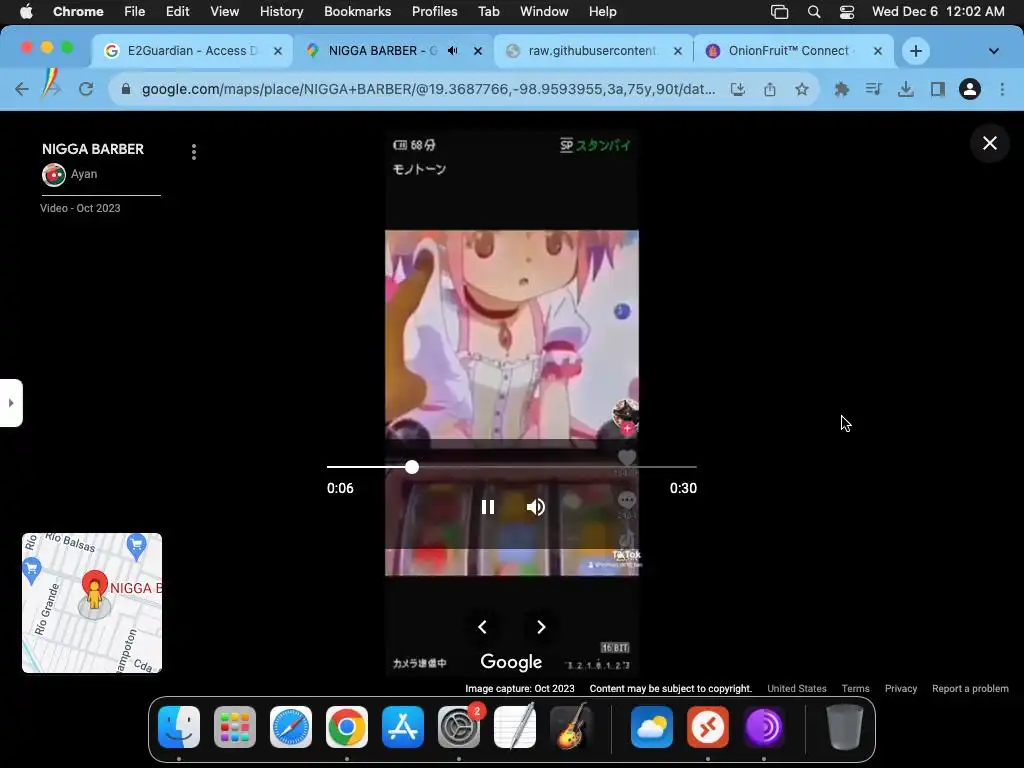Click the install app icon in address bar
This screenshot has height=768, width=1024.
coord(737,89)
